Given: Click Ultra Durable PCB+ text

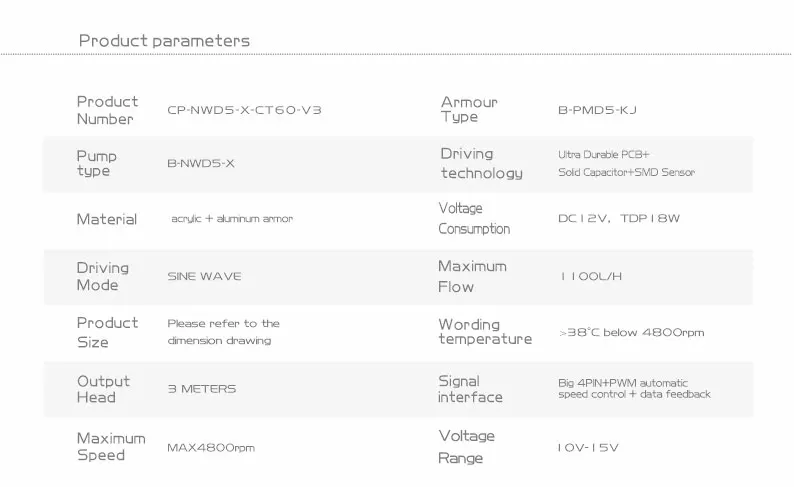Looking at the screenshot, I should [x=604, y=155].
